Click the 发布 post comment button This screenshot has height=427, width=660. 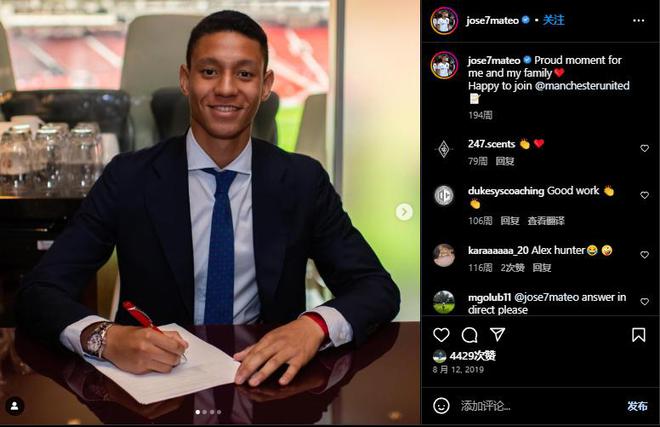[x=637, y=406]
